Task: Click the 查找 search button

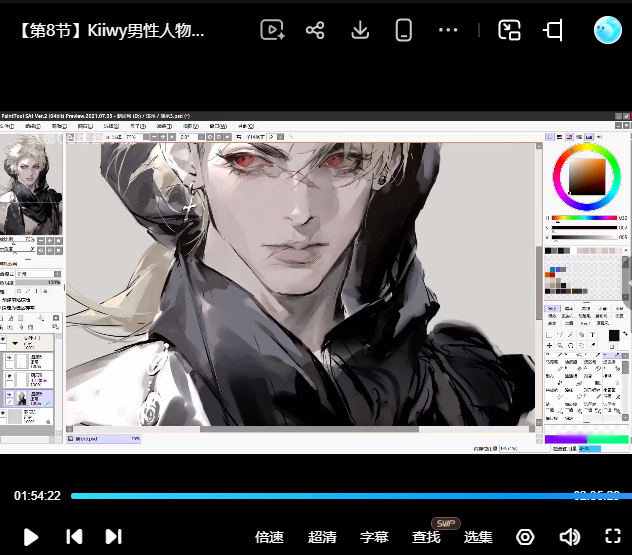Action: [426, 537]
